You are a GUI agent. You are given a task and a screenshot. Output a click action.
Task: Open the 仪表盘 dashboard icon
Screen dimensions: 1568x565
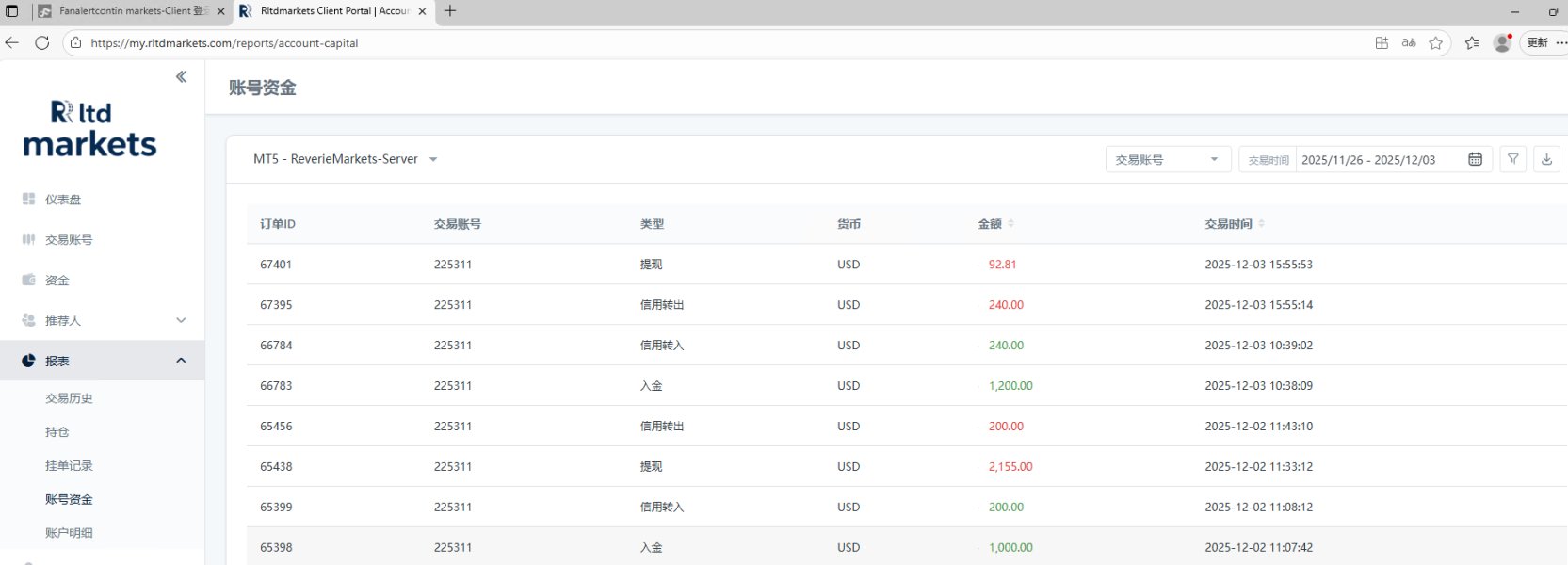click(28, 199)
